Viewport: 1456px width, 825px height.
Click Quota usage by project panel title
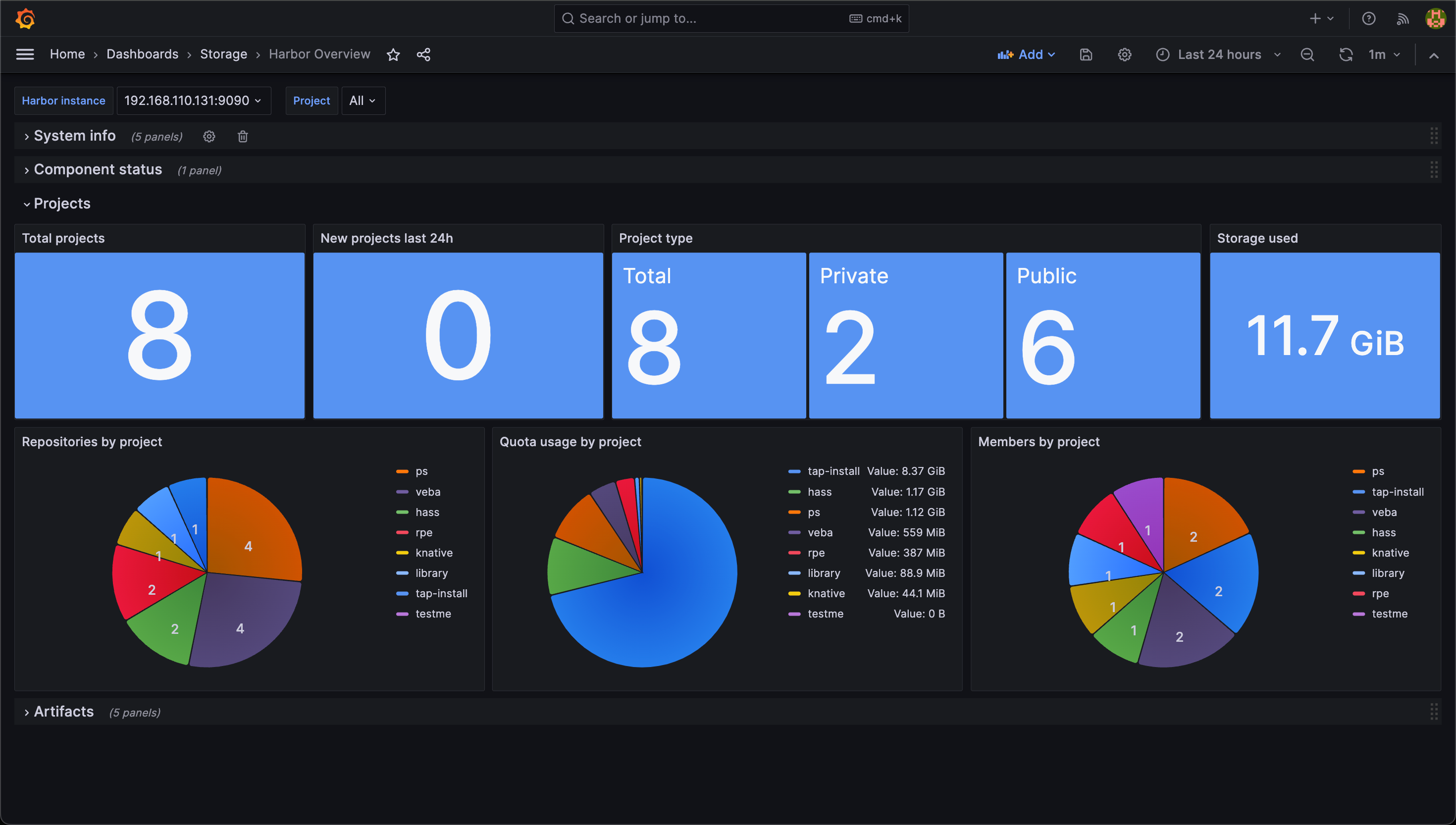click(570, 441)
